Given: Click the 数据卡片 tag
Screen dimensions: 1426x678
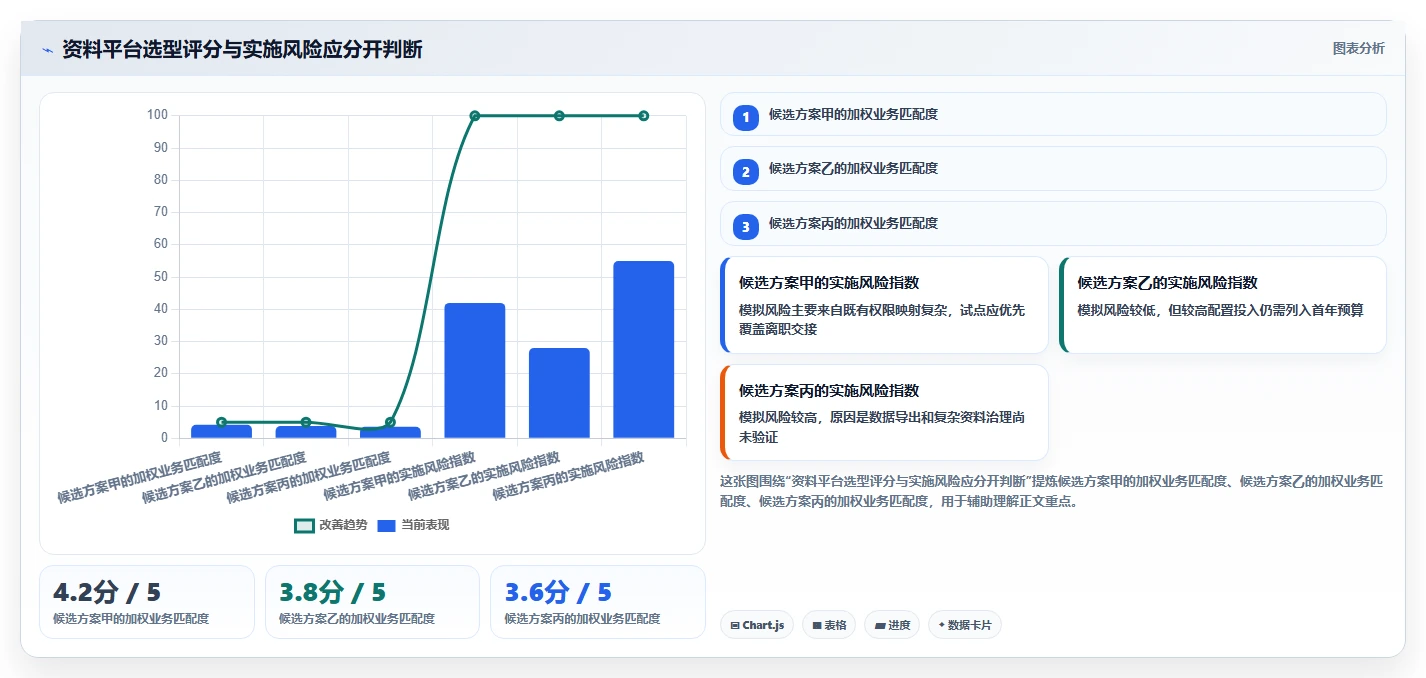Looking at the screenshot, I should coord(965,625).
